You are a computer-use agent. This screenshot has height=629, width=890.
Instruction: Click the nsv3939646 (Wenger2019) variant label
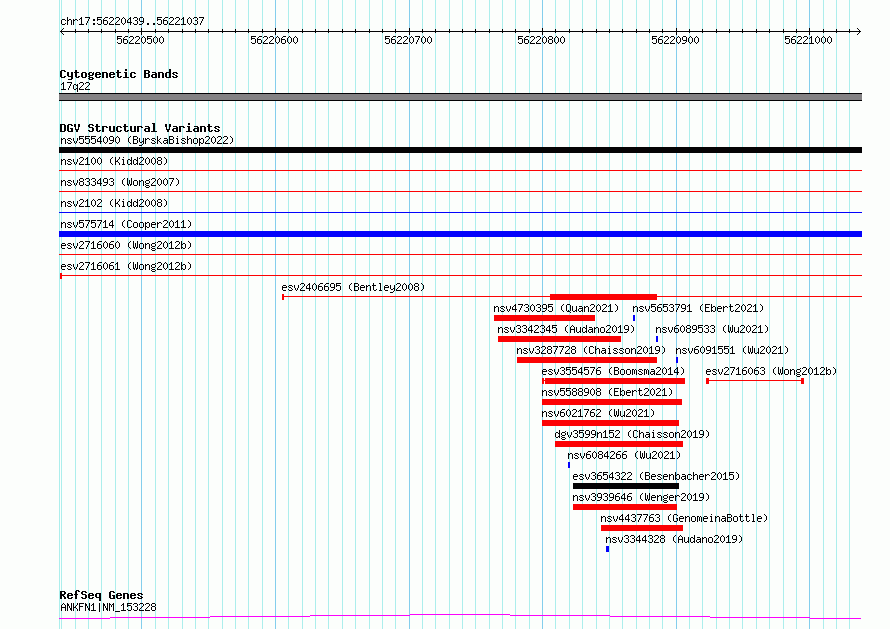point(640,497)
